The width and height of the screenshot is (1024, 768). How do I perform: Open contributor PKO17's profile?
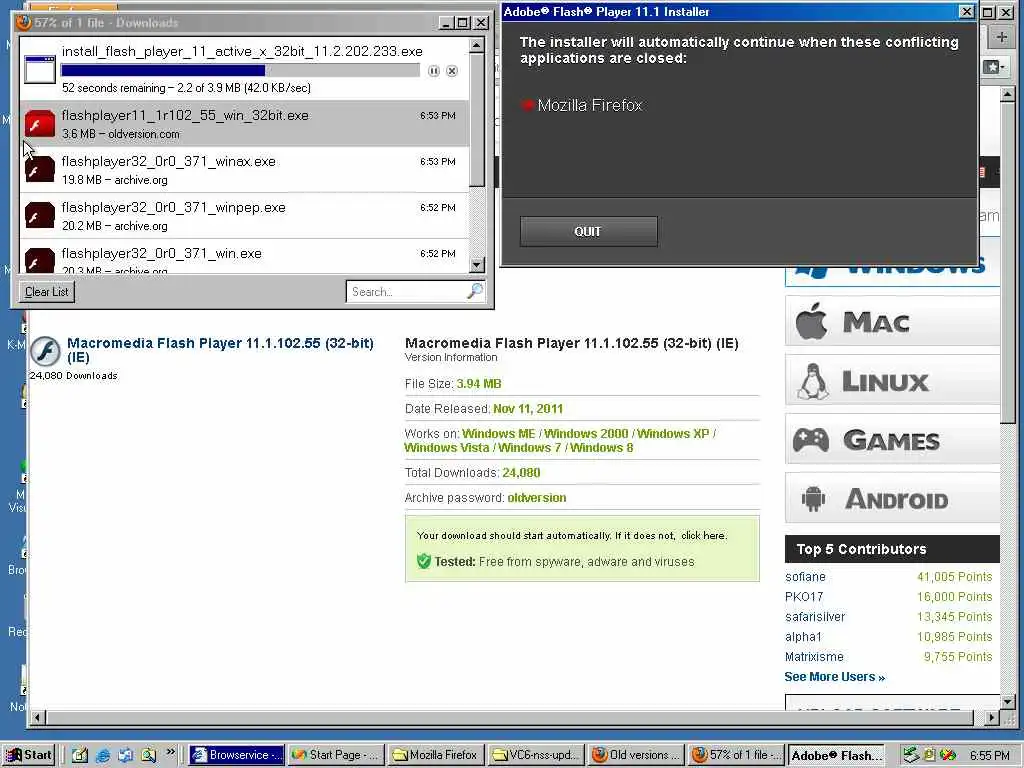coord(804,597)
